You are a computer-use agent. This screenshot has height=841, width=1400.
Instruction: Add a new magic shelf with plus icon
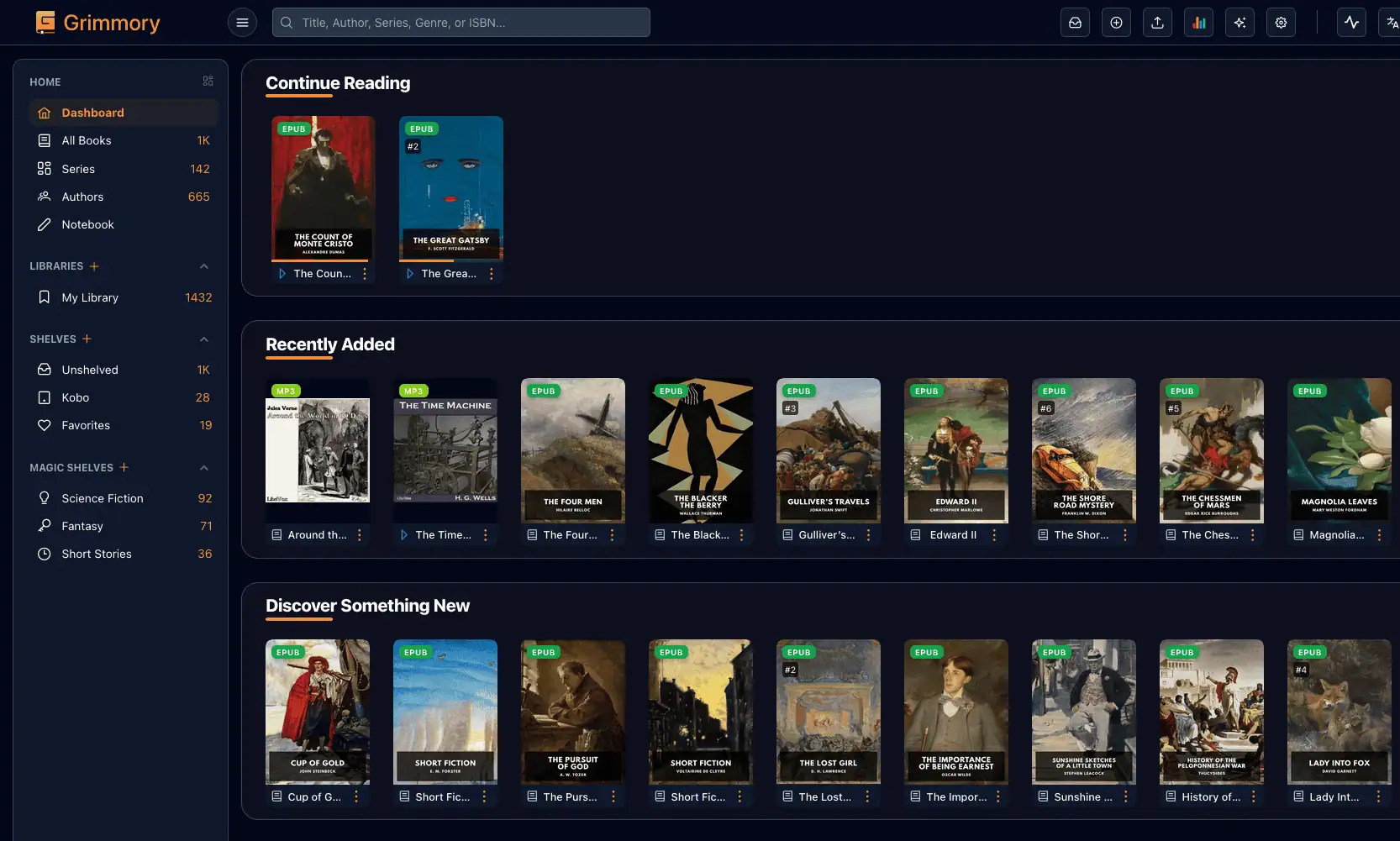pyautogui.click(x=124, y=467)
